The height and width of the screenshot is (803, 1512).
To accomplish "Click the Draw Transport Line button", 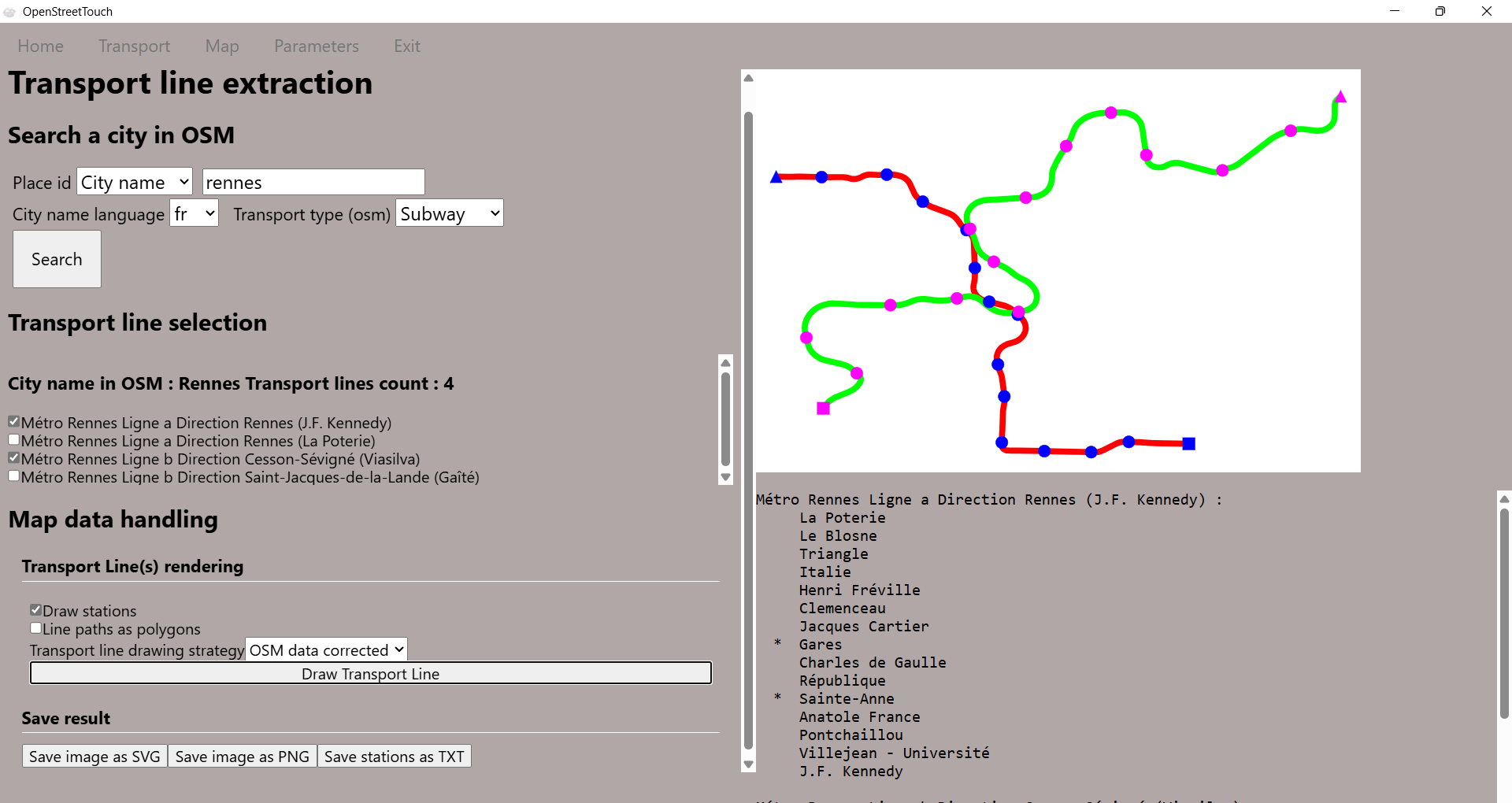I will [x=371, y=673].
